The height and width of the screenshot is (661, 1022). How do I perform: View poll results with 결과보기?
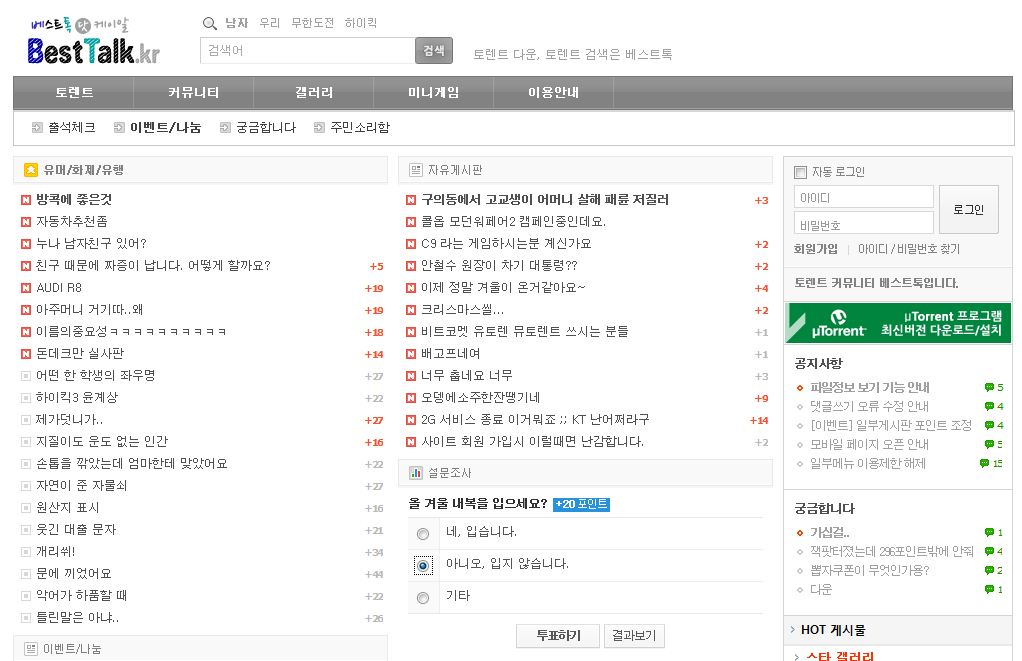pos(634,636)
